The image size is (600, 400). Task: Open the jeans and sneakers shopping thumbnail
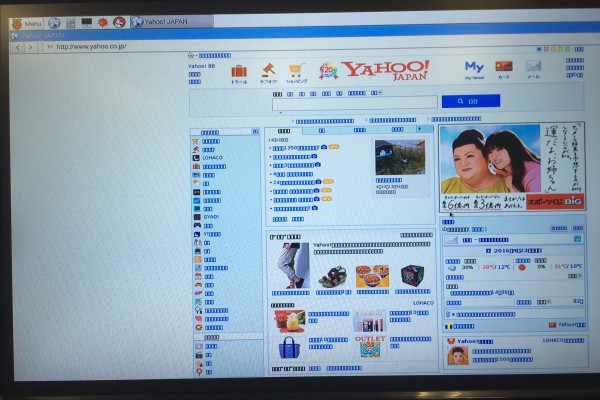coord(292,266)
